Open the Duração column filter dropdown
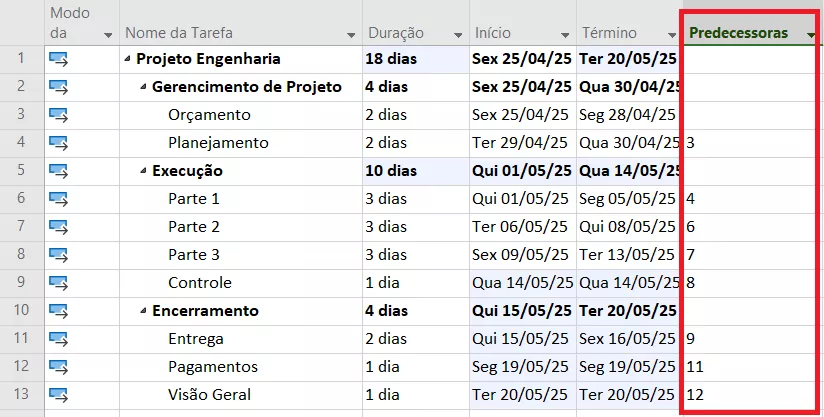 click(x=458, y=35)
